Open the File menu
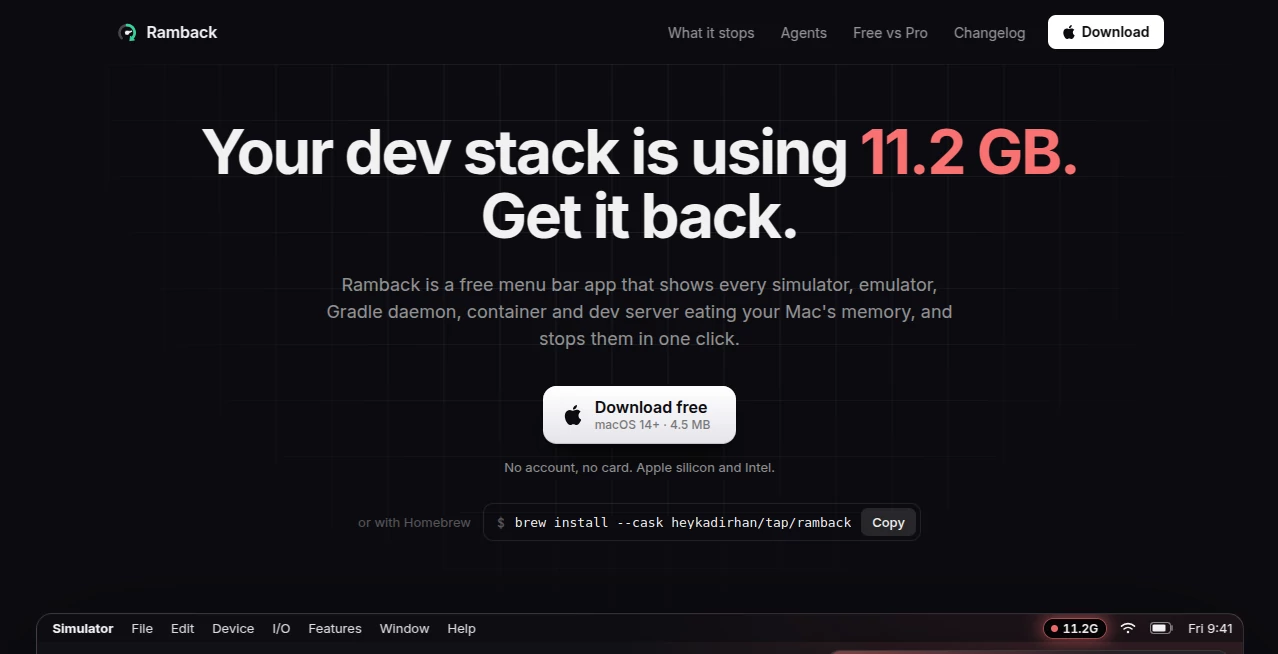The height and width of the screenshot is (654, 1278). (x=142, y=628)
